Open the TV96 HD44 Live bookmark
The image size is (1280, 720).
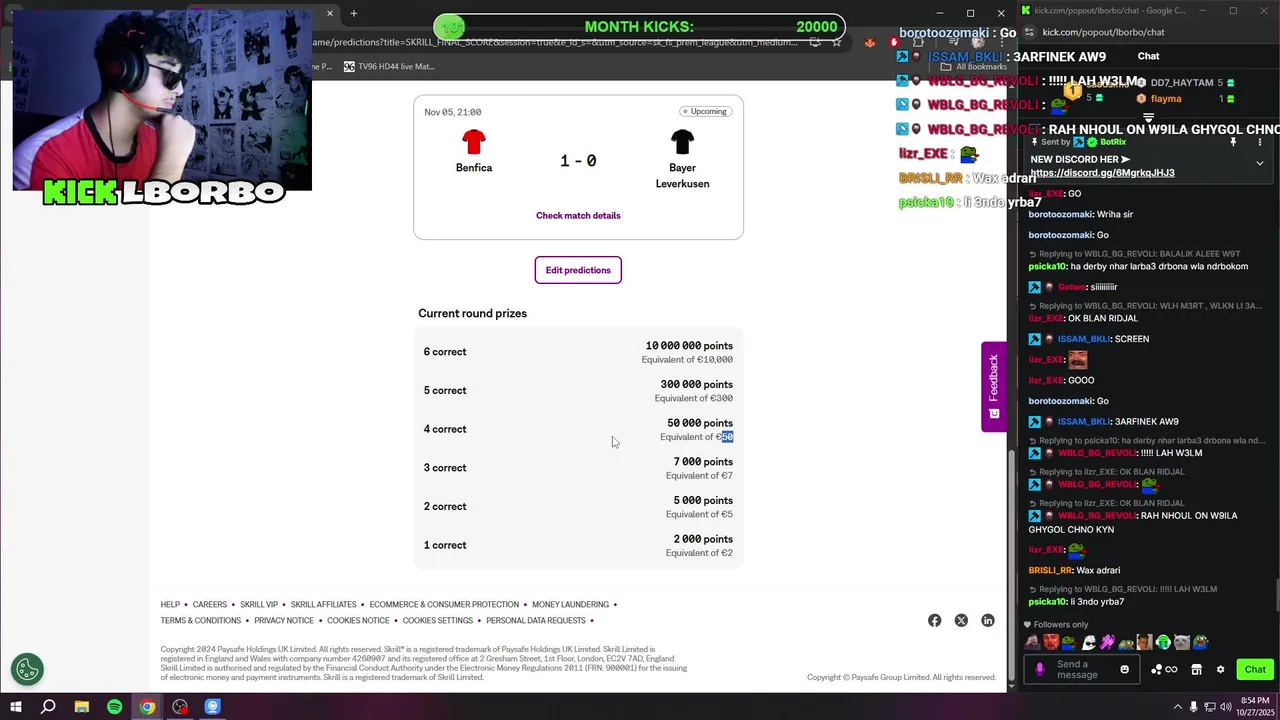pyautogui.click(x=389, y=67)
